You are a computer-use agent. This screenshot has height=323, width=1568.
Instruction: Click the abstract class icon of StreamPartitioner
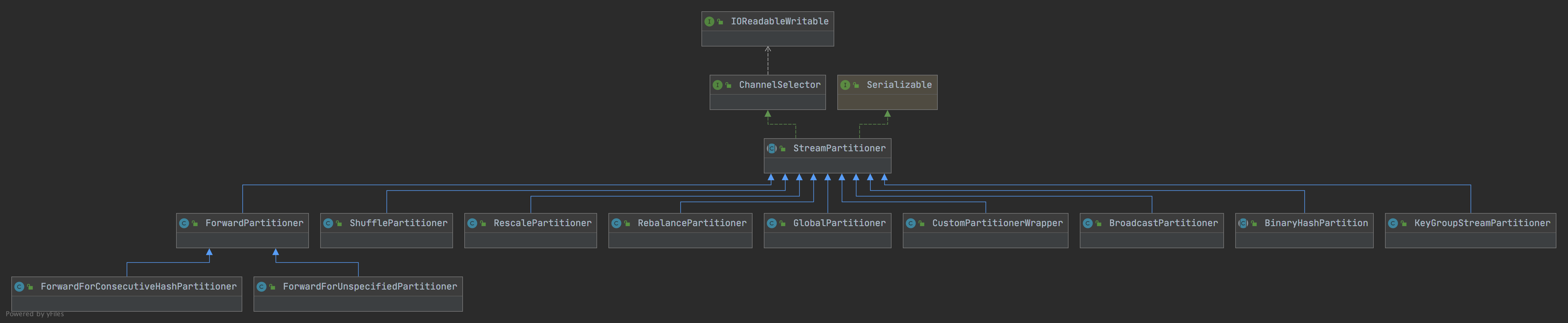tap(772, 148)
